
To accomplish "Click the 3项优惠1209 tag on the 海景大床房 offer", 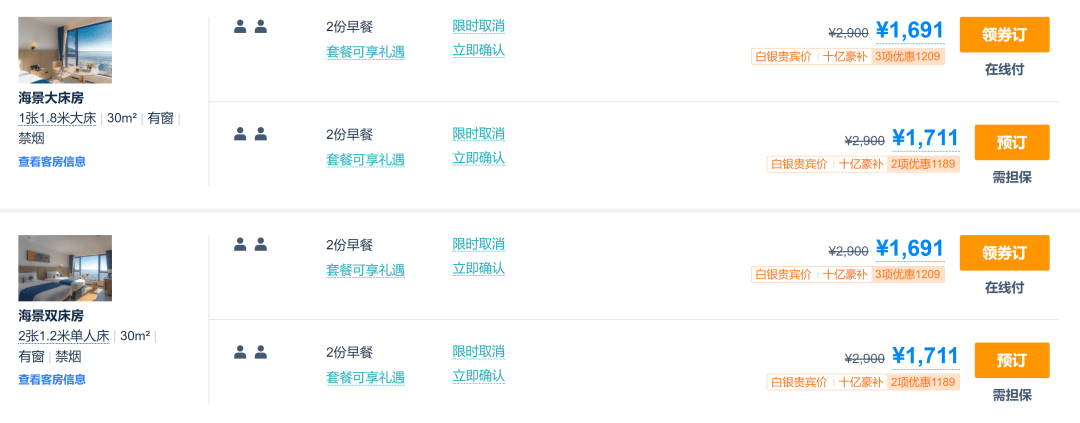I will pyautogui.click(x=908, y=56).
